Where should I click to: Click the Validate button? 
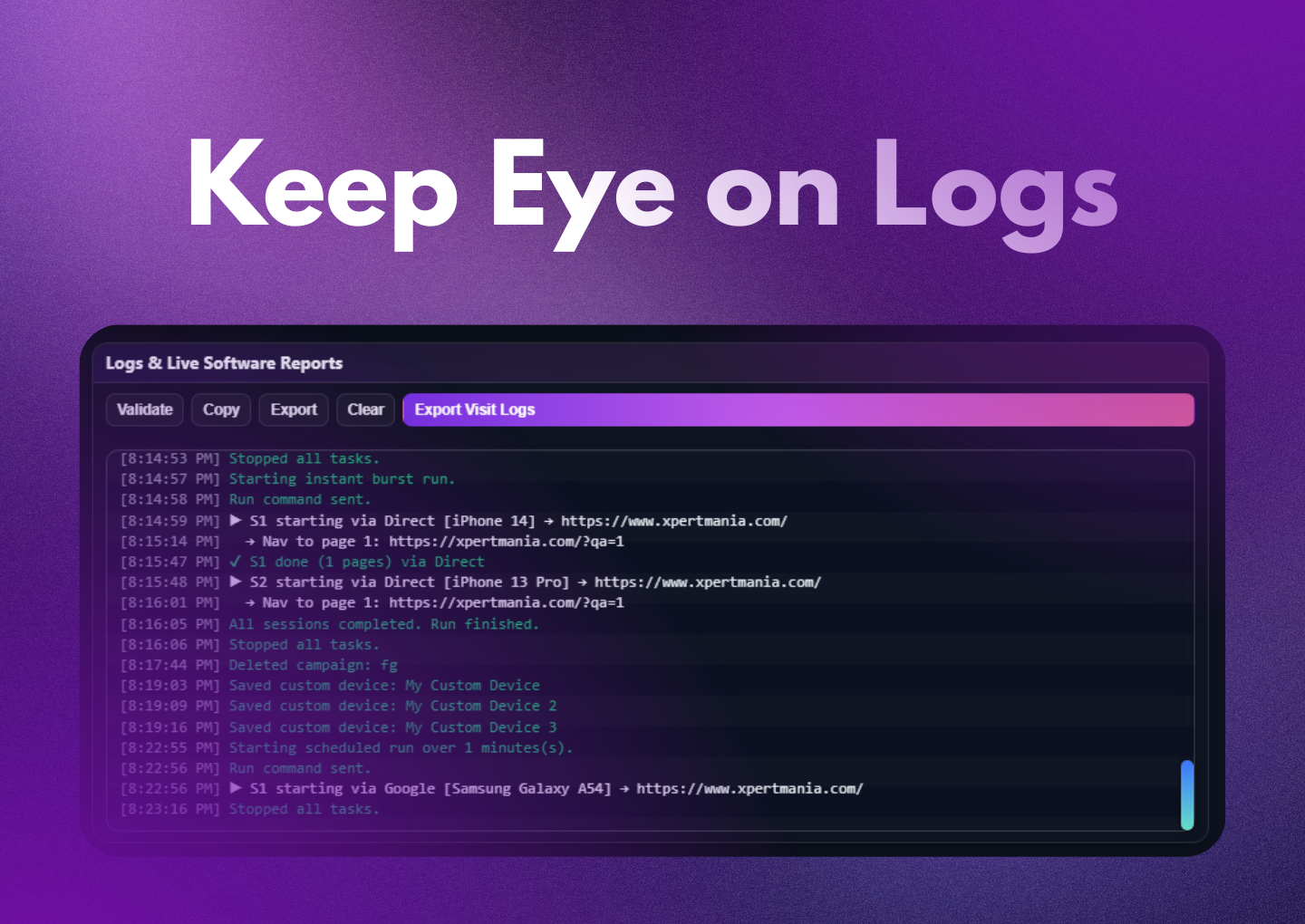pos(144,409)
